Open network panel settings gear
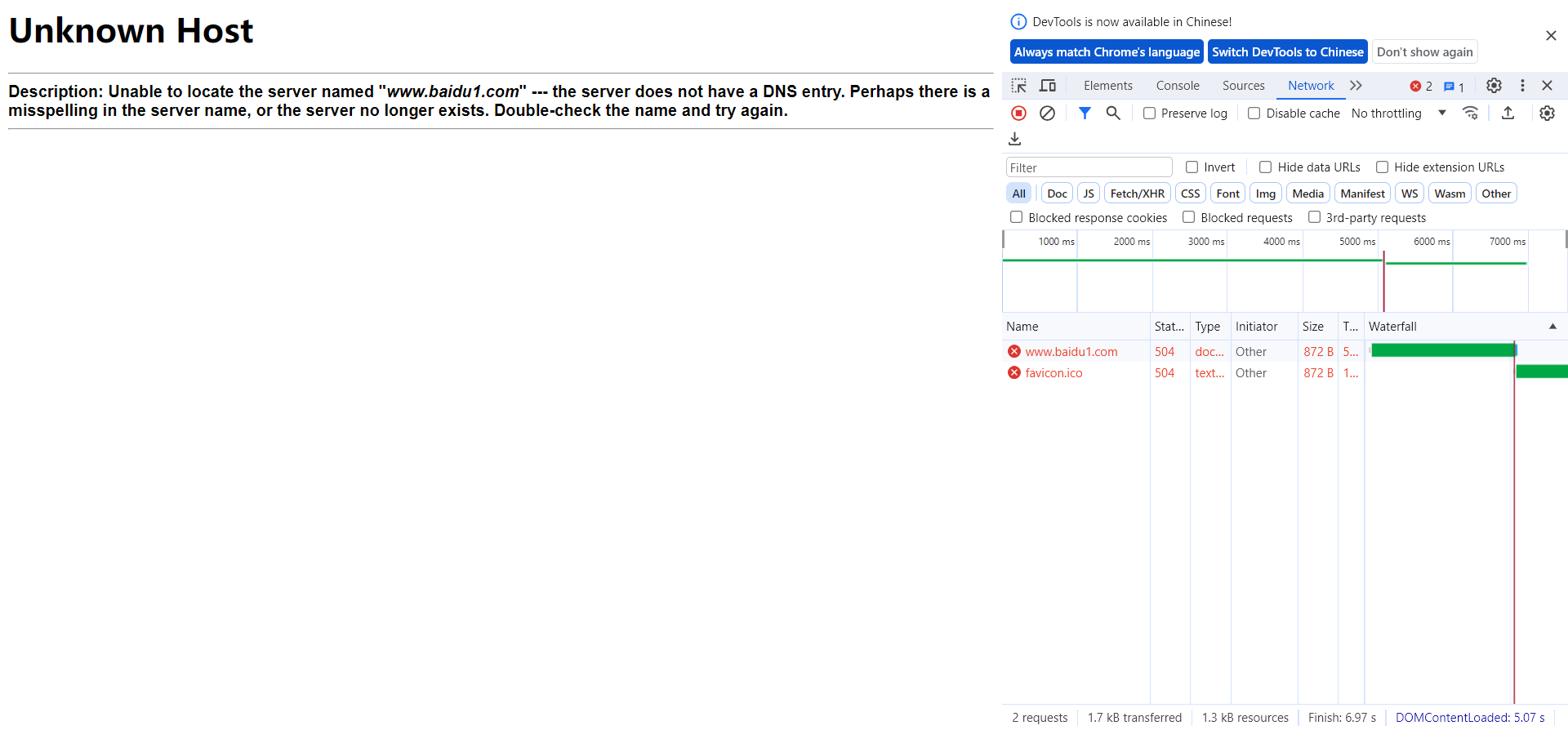 tap(1547, 114)
